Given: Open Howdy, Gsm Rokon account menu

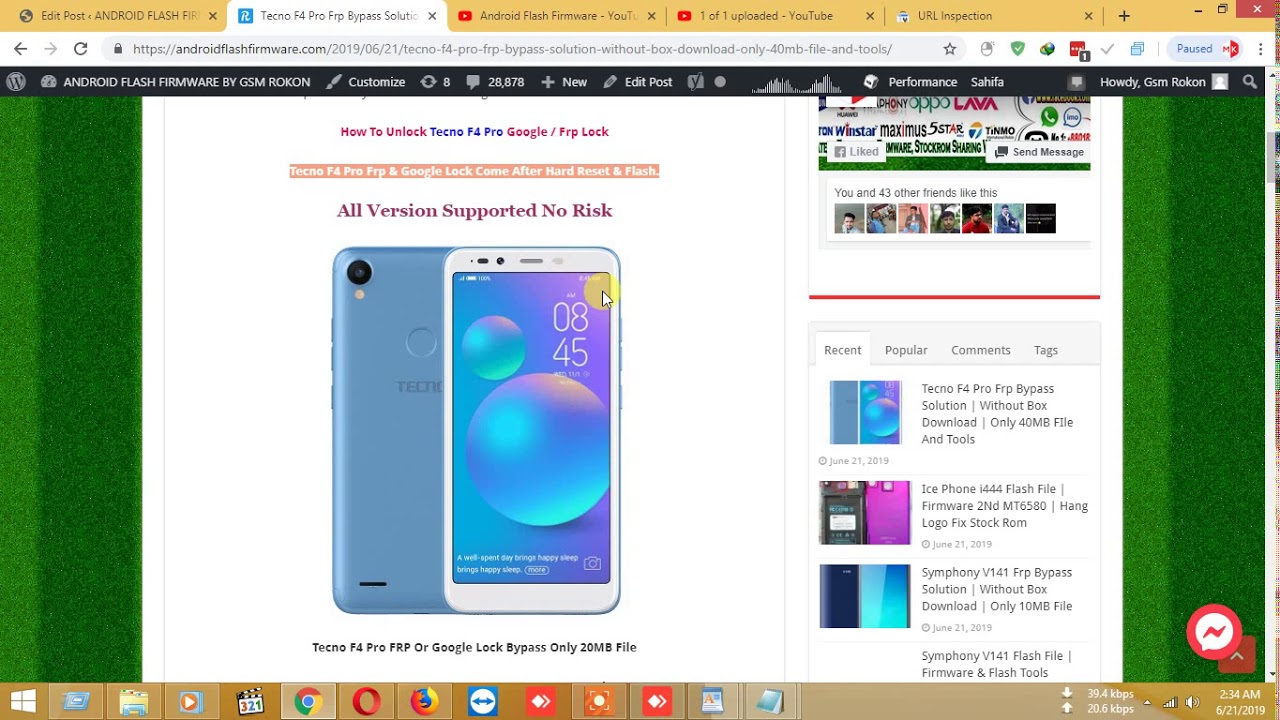Looking at the screenshot, I should point(1163,82).
